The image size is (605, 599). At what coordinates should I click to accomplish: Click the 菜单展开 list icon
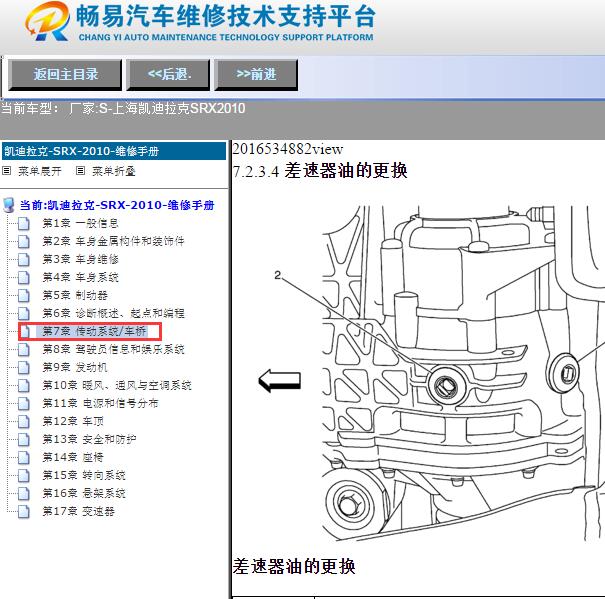coord(7,171)
